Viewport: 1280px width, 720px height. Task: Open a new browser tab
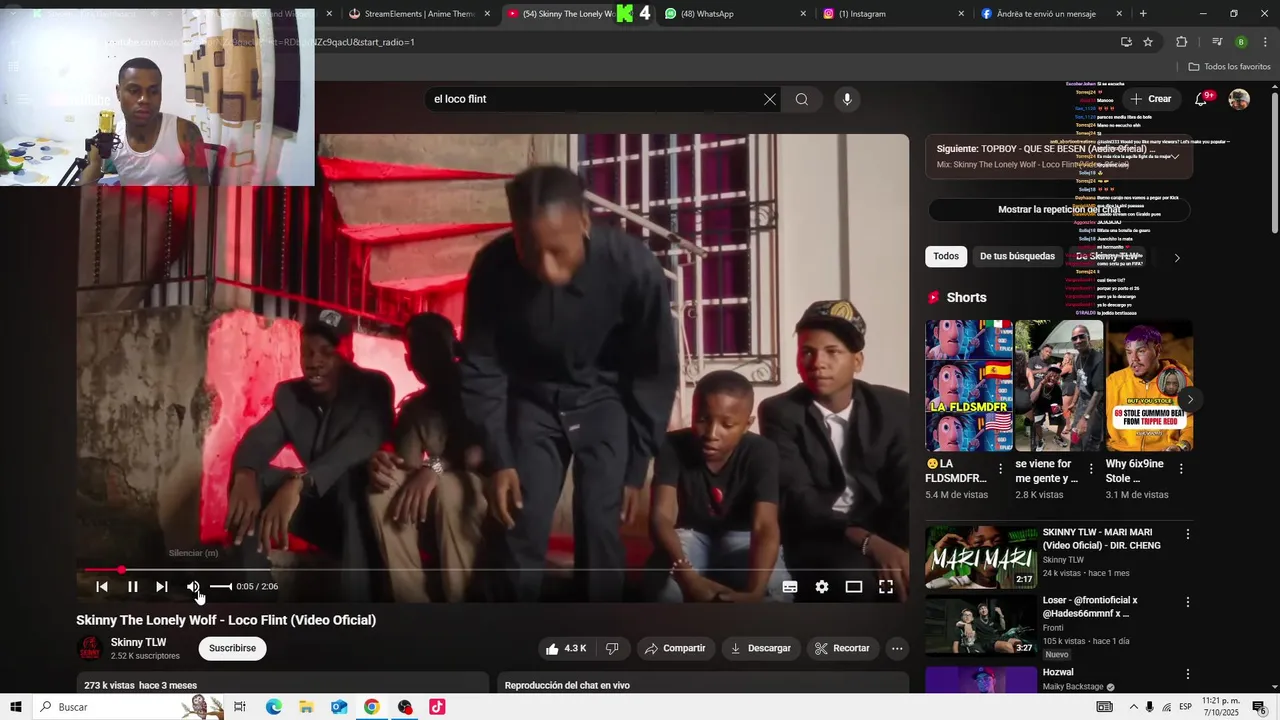click(1143, 14)
